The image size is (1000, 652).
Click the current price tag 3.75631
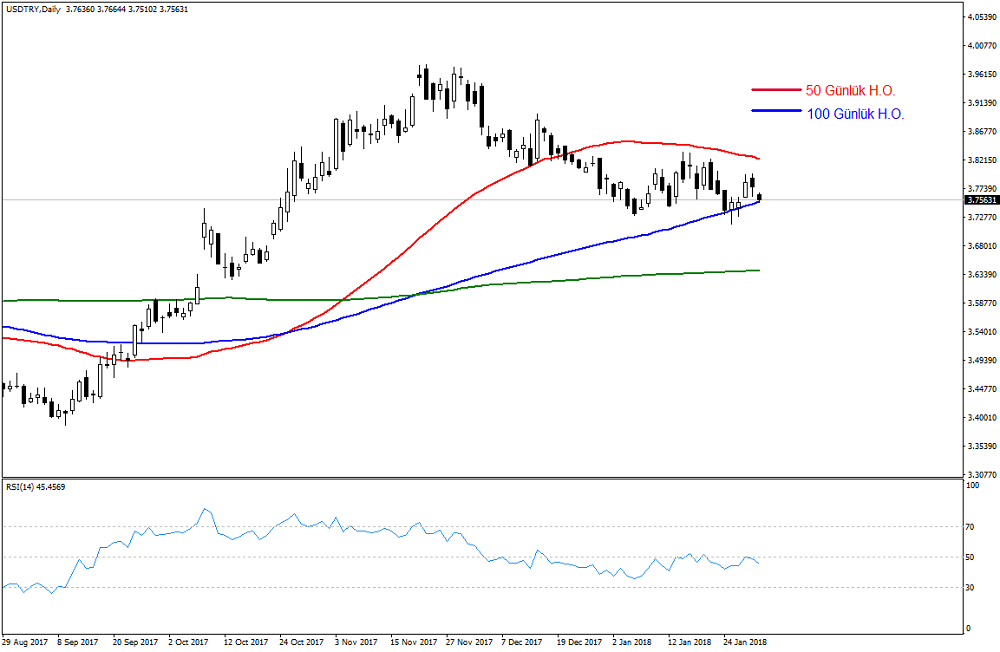(980, 200)
